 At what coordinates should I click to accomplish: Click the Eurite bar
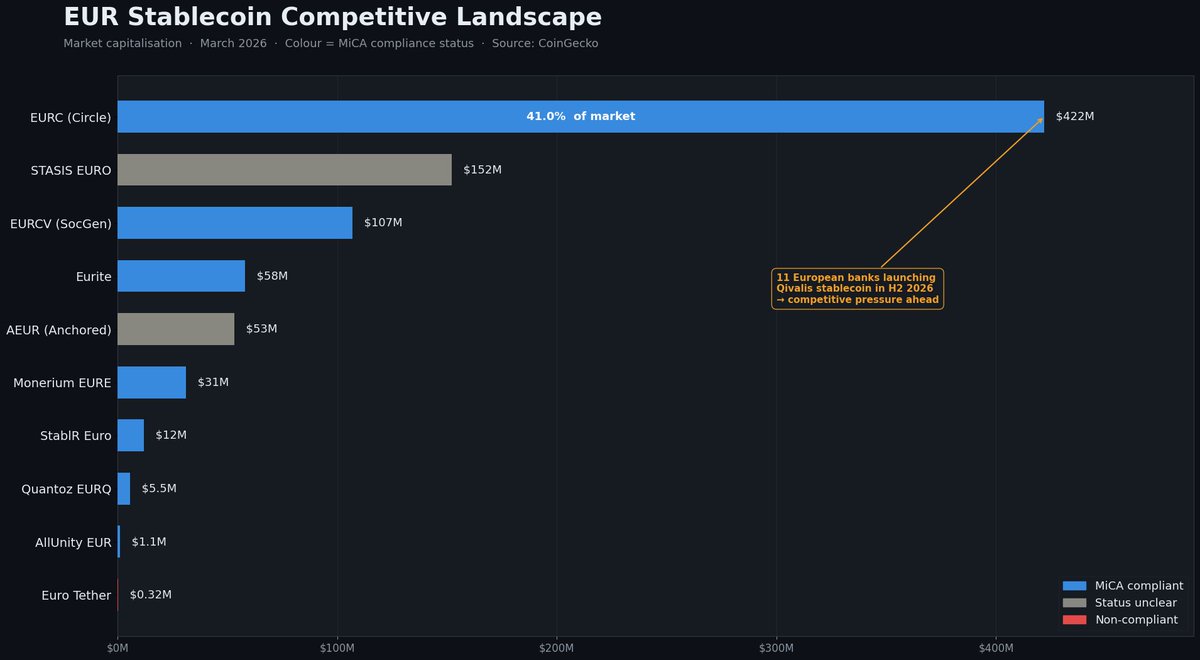click(181, 276)
